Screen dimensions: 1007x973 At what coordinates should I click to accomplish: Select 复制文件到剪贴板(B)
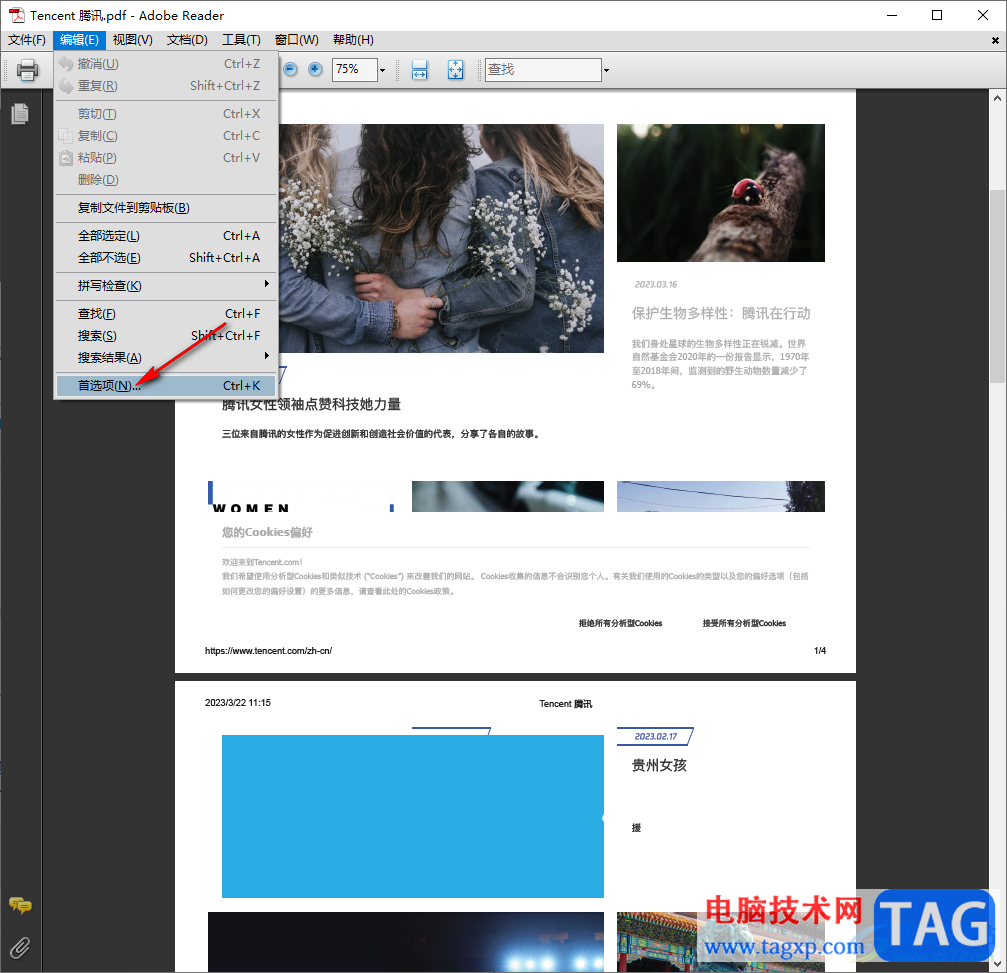[166, 207]
